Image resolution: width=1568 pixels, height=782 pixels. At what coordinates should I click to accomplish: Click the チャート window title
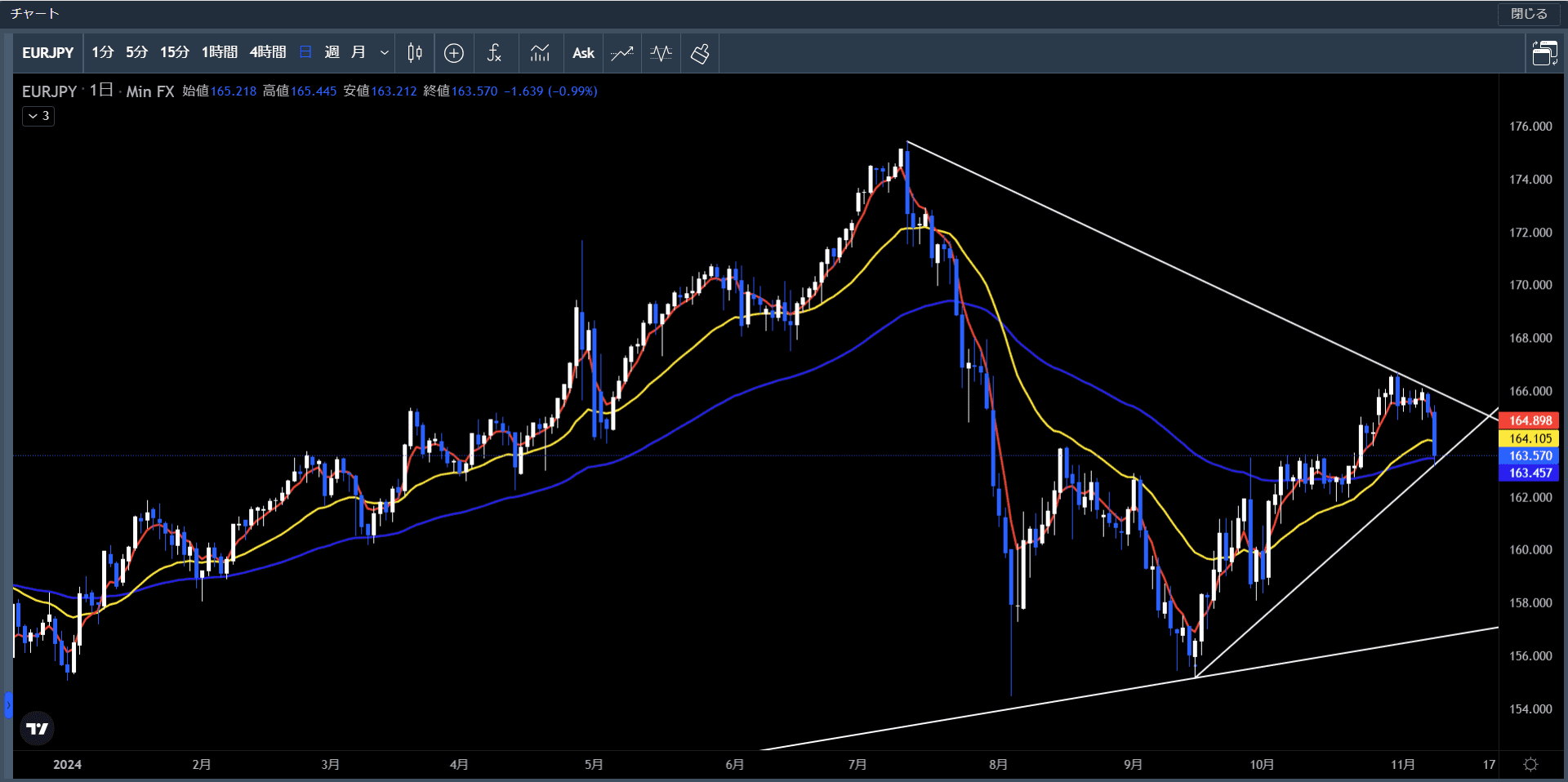(35, 14)
